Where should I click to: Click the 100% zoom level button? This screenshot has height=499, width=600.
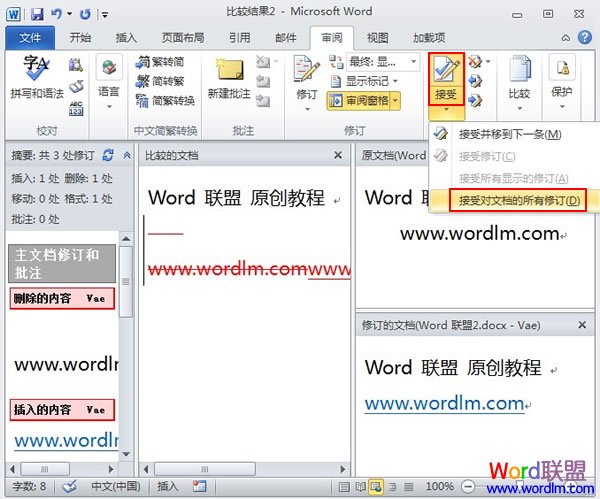tap(439, 486)
